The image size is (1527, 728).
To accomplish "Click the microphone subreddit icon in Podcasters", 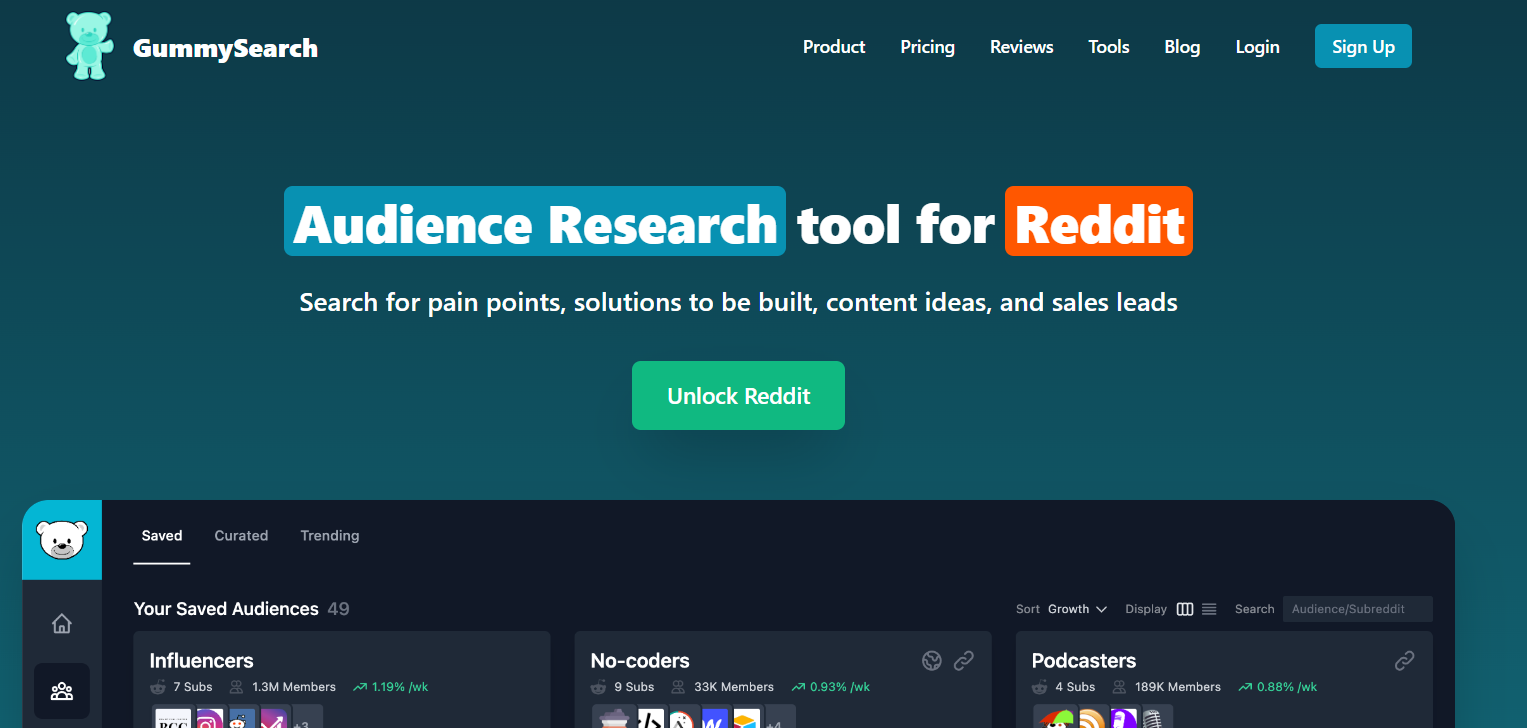I will 1153,720.
